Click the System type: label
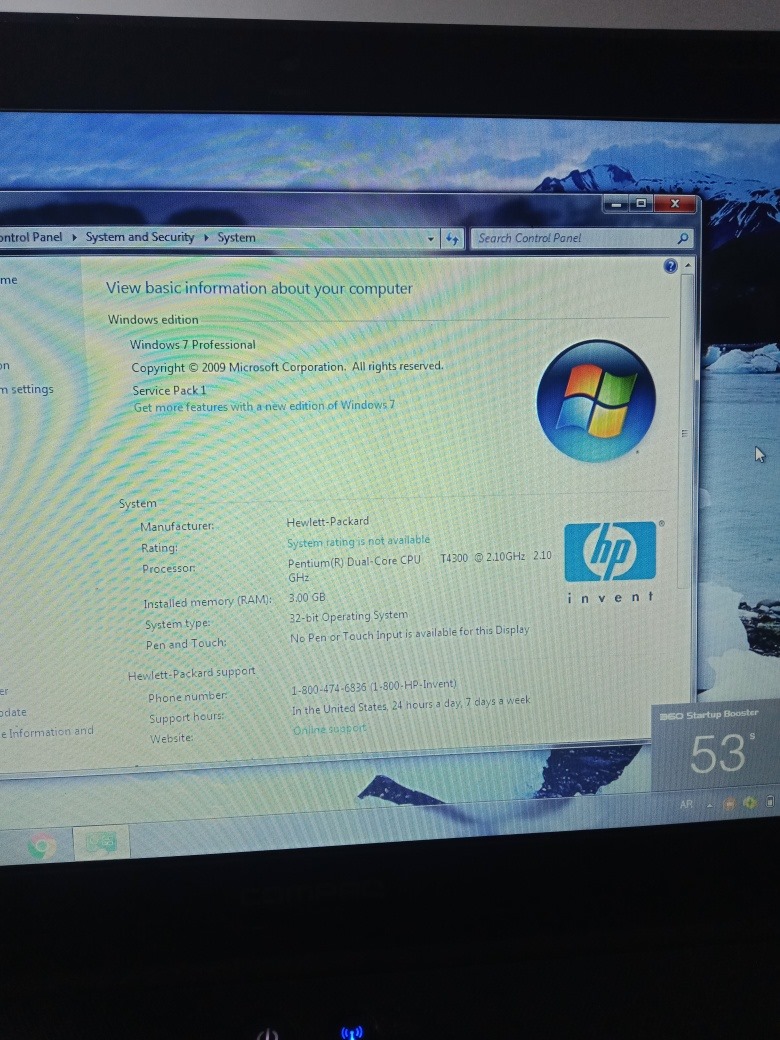Screen dimensions: 780x1040 click(x=178, y=623)
